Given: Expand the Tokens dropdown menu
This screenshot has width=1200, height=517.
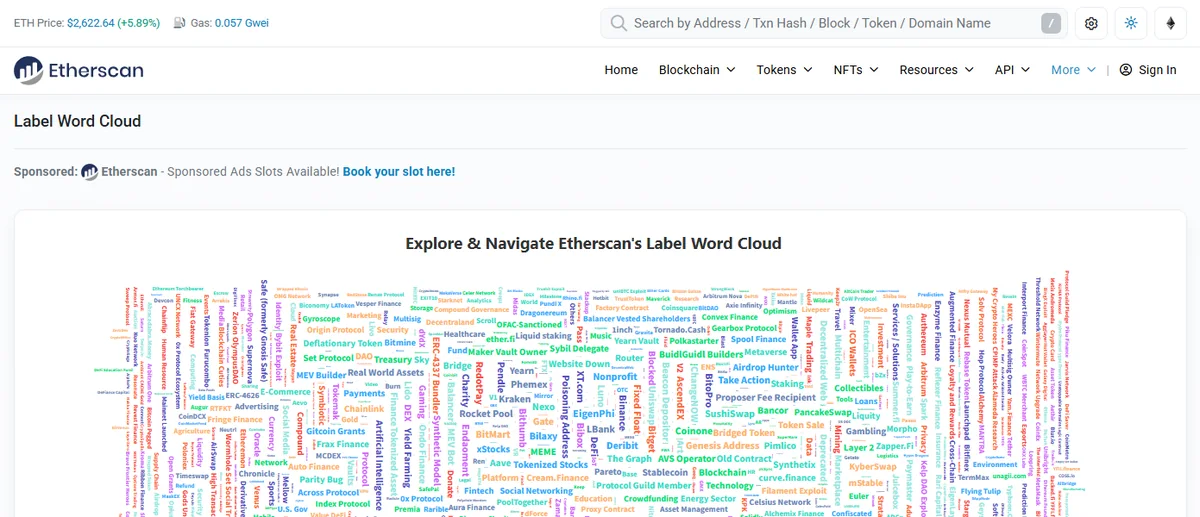Looking at the screenshot, I should pos(784,70).
